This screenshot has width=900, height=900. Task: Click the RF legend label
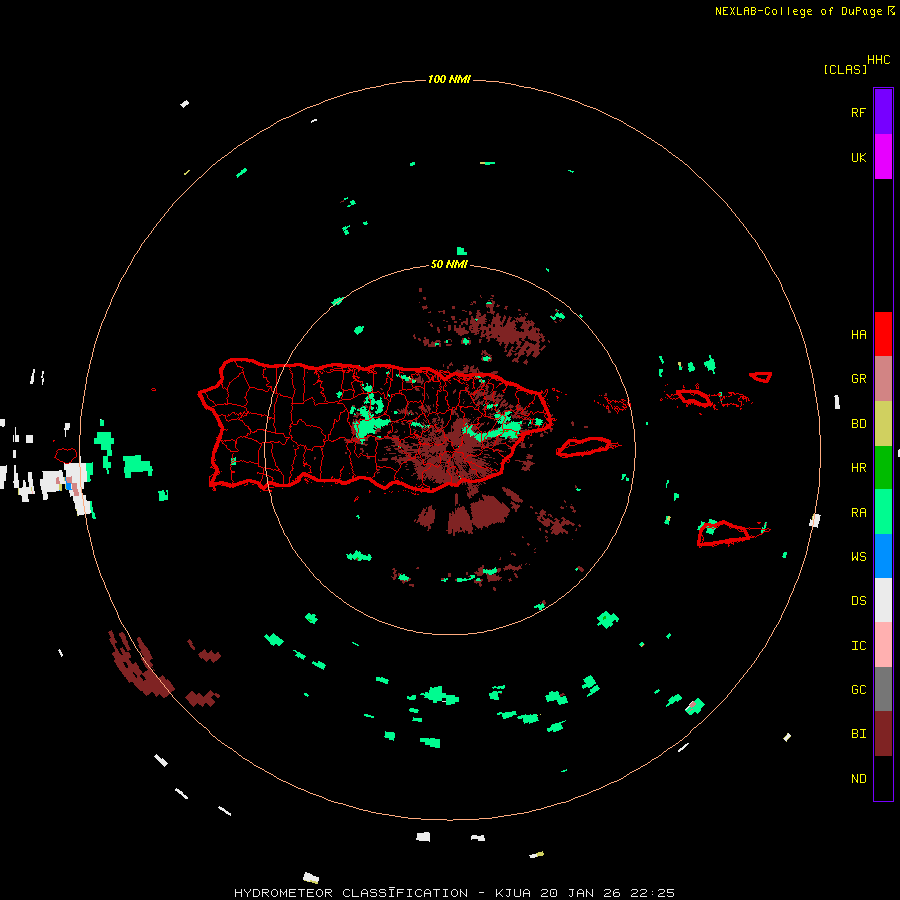pyautogui.click(x=859, y=112)
